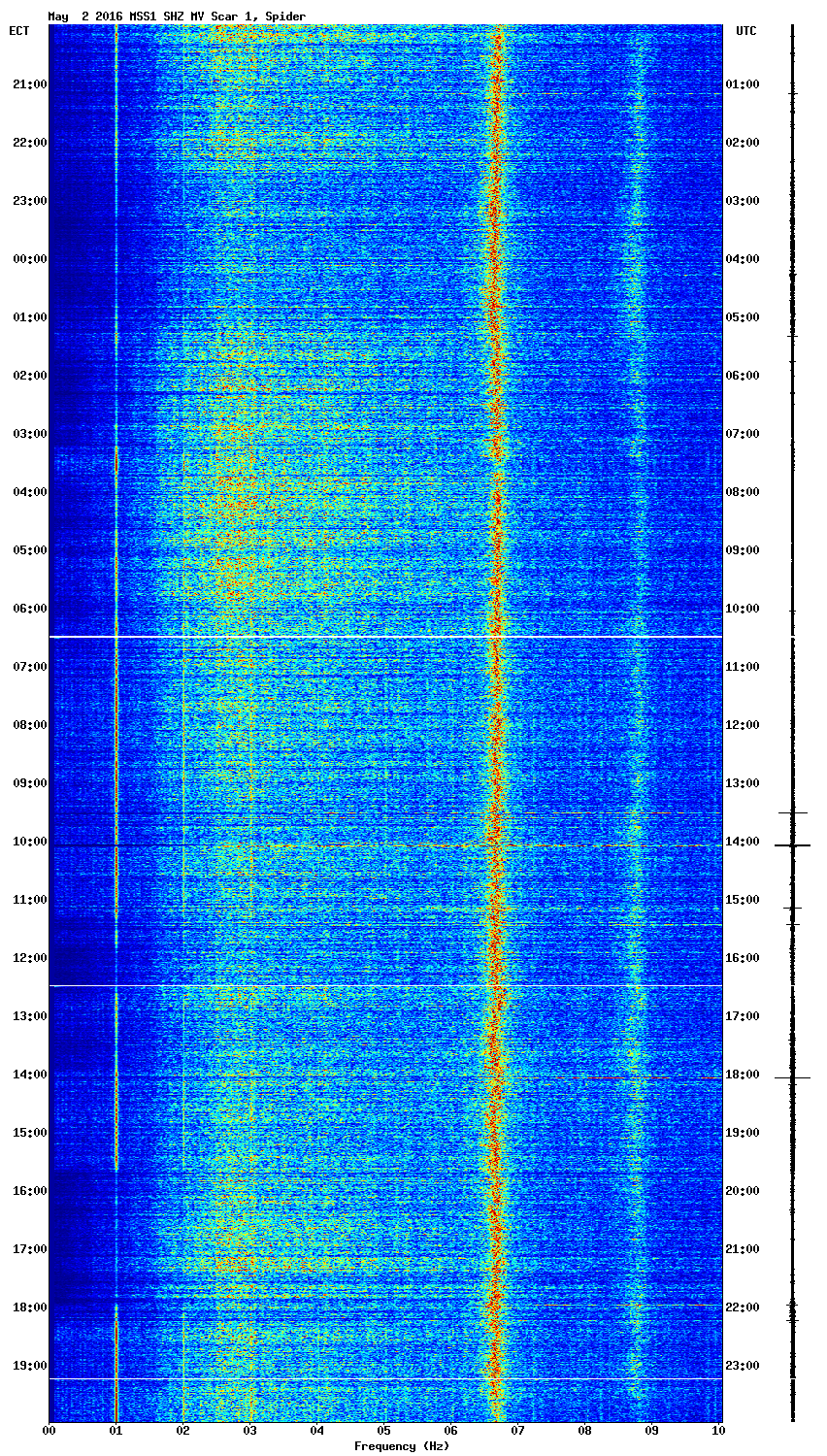The image size is (827, 1456).
Task: Click the '08' frequency tick label
Action: 585,1431
